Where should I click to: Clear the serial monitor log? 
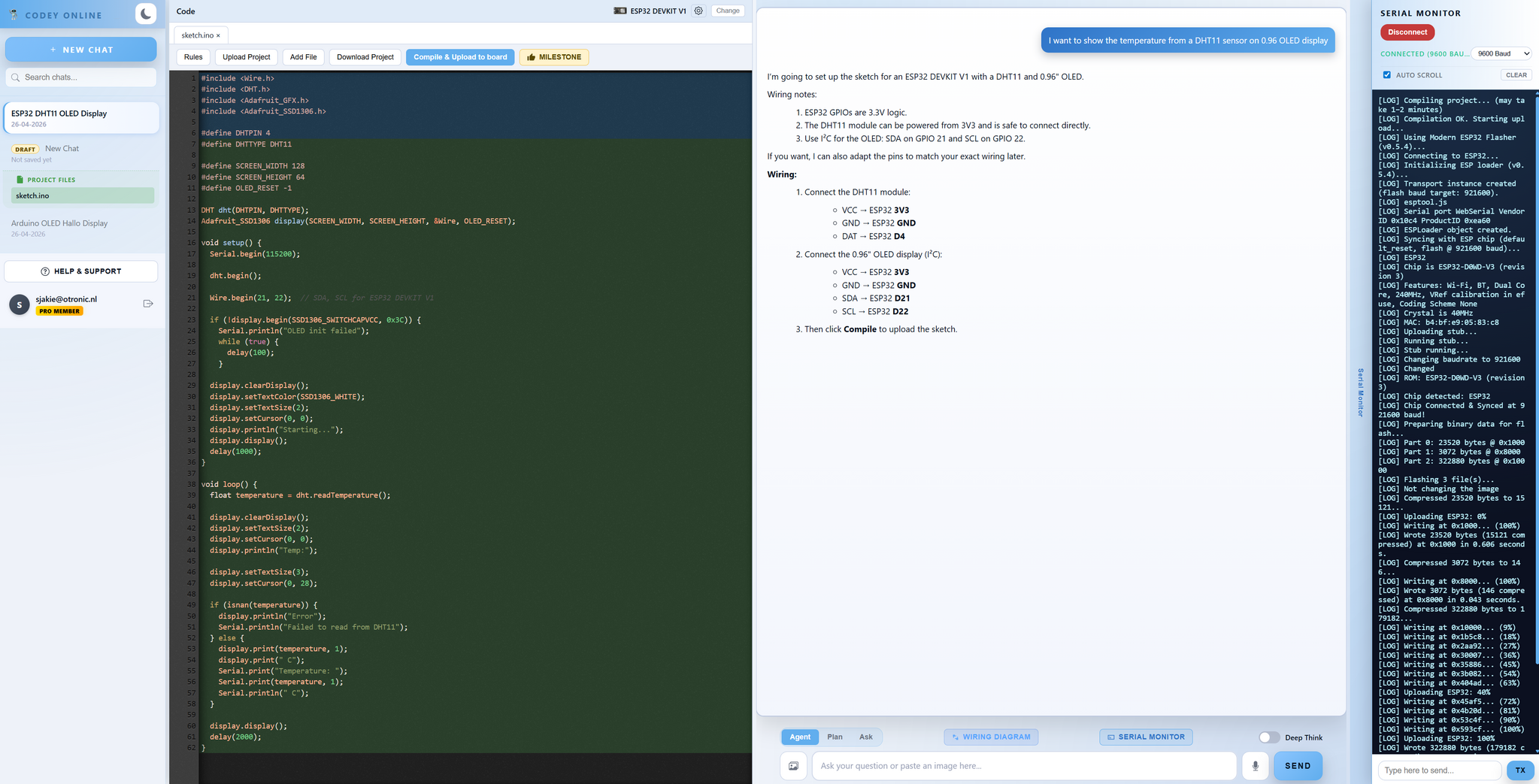click(1516, 75)
